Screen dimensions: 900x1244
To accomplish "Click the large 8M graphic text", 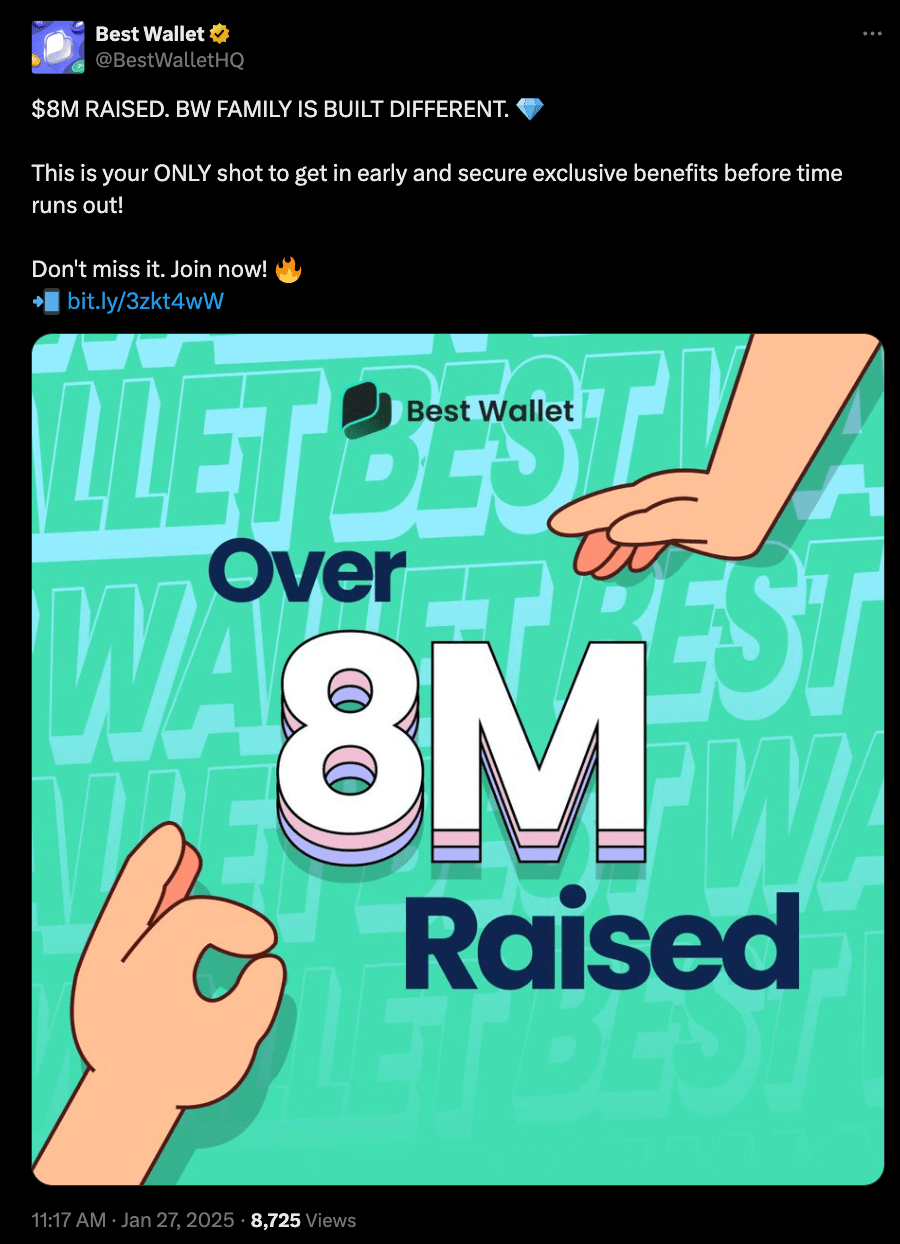I will pos(462,740).
